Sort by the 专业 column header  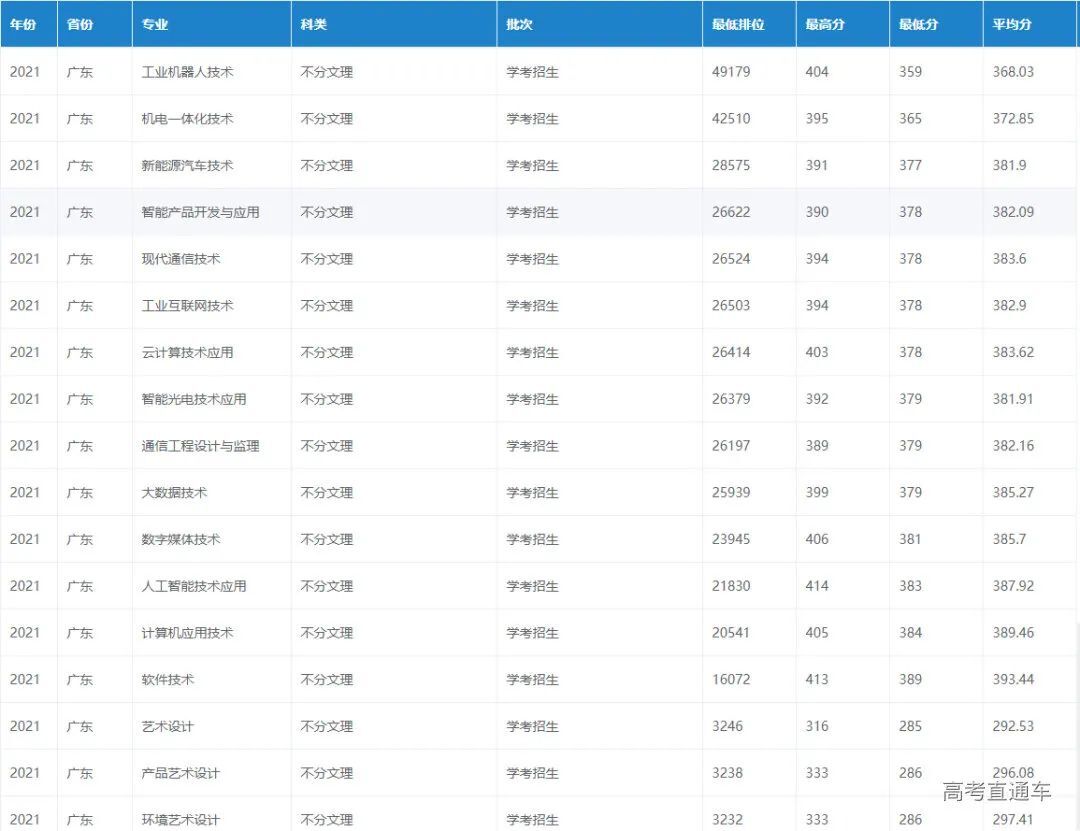(155, 24)
